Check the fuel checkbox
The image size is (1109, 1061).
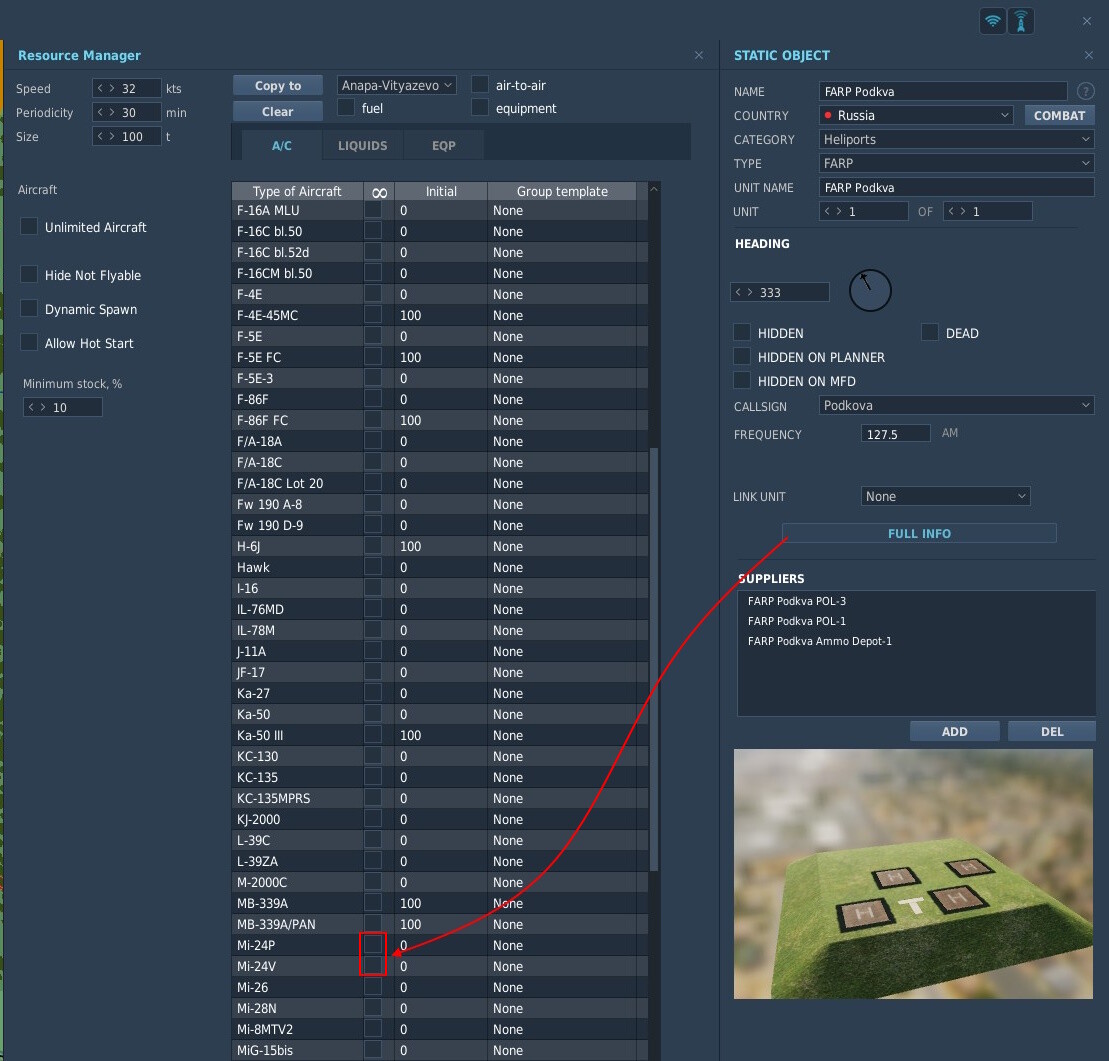(346, 108)
